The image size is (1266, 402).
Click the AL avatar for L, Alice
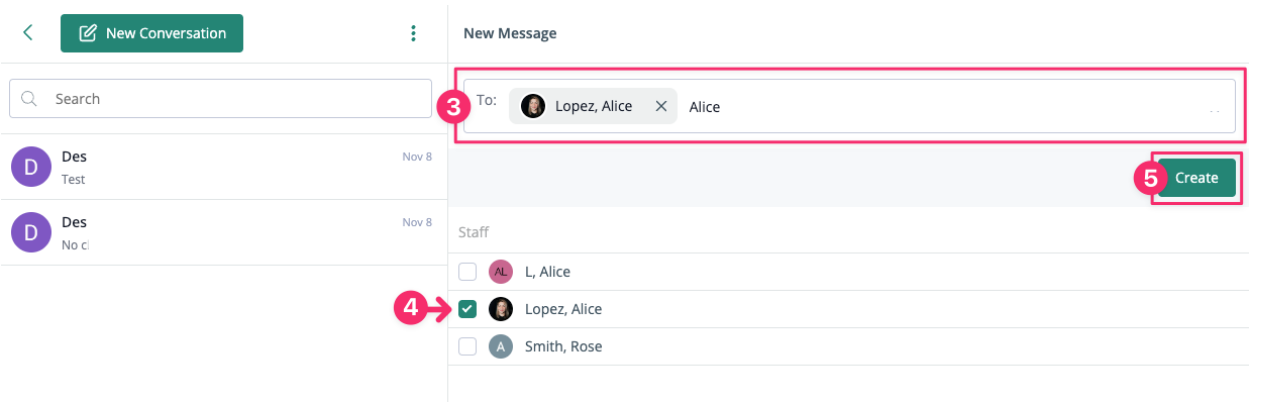(x=500, y=271)
